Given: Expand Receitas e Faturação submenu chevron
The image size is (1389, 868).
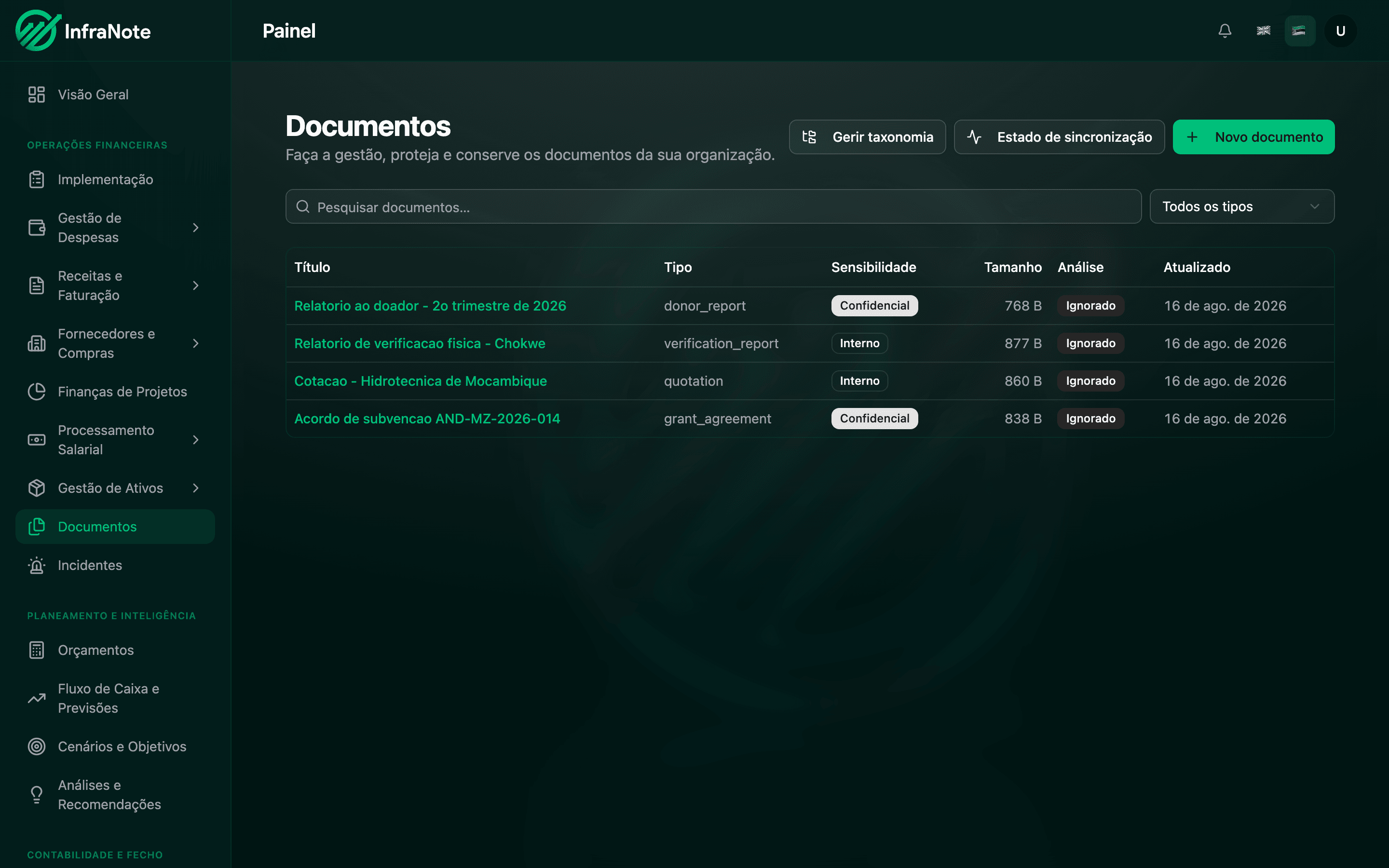Looking at the screenshot, I should (x=196, y=285).
